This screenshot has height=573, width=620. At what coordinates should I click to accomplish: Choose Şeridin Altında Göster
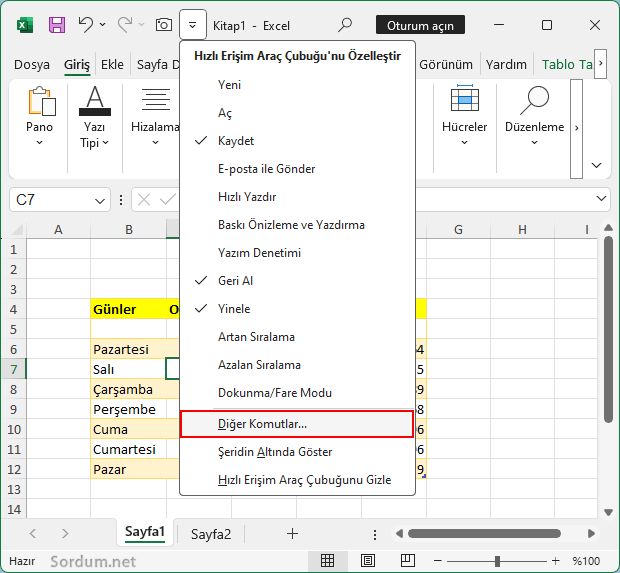tap(297, 452)
